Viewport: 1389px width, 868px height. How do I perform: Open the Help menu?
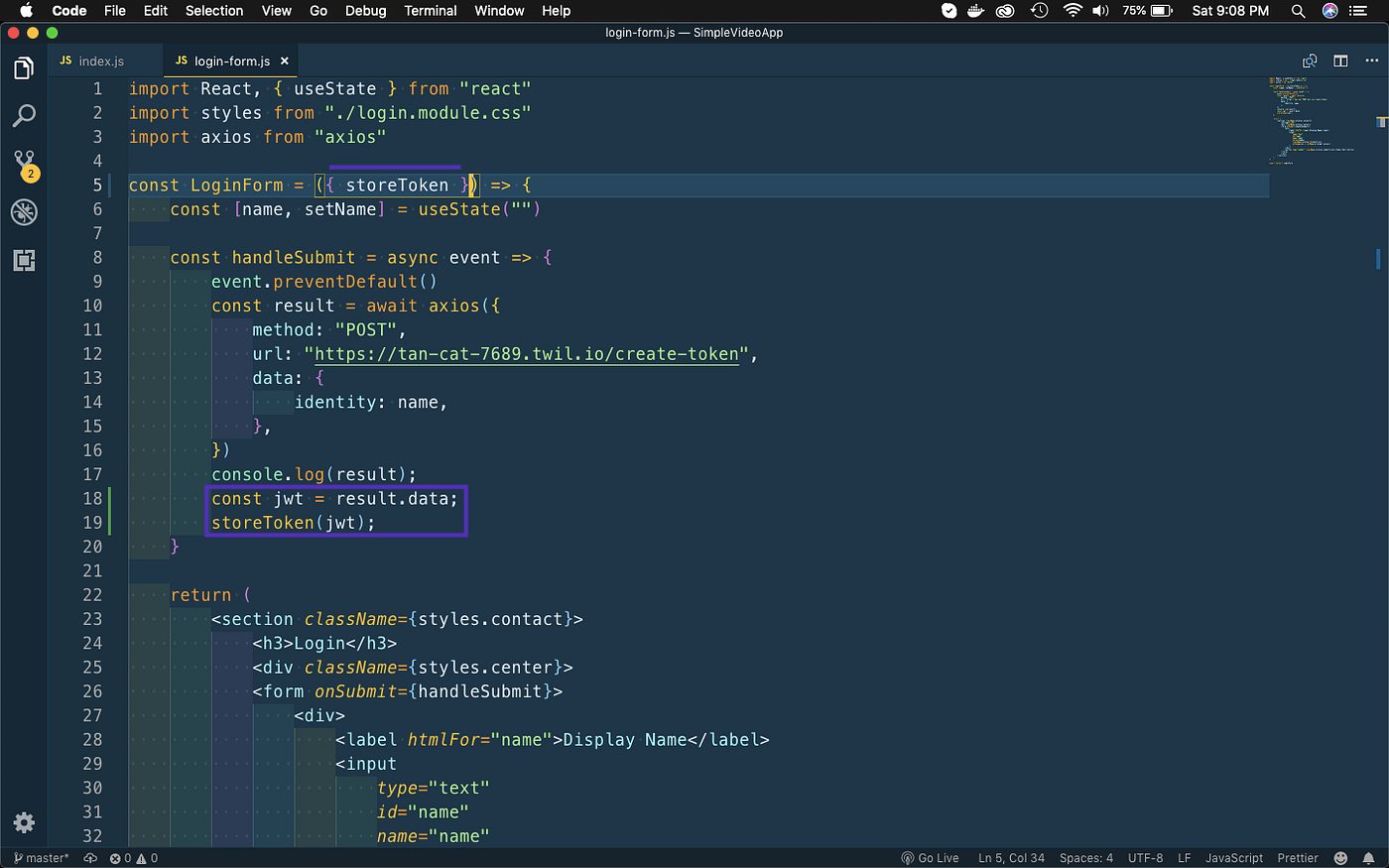[557, 11]
